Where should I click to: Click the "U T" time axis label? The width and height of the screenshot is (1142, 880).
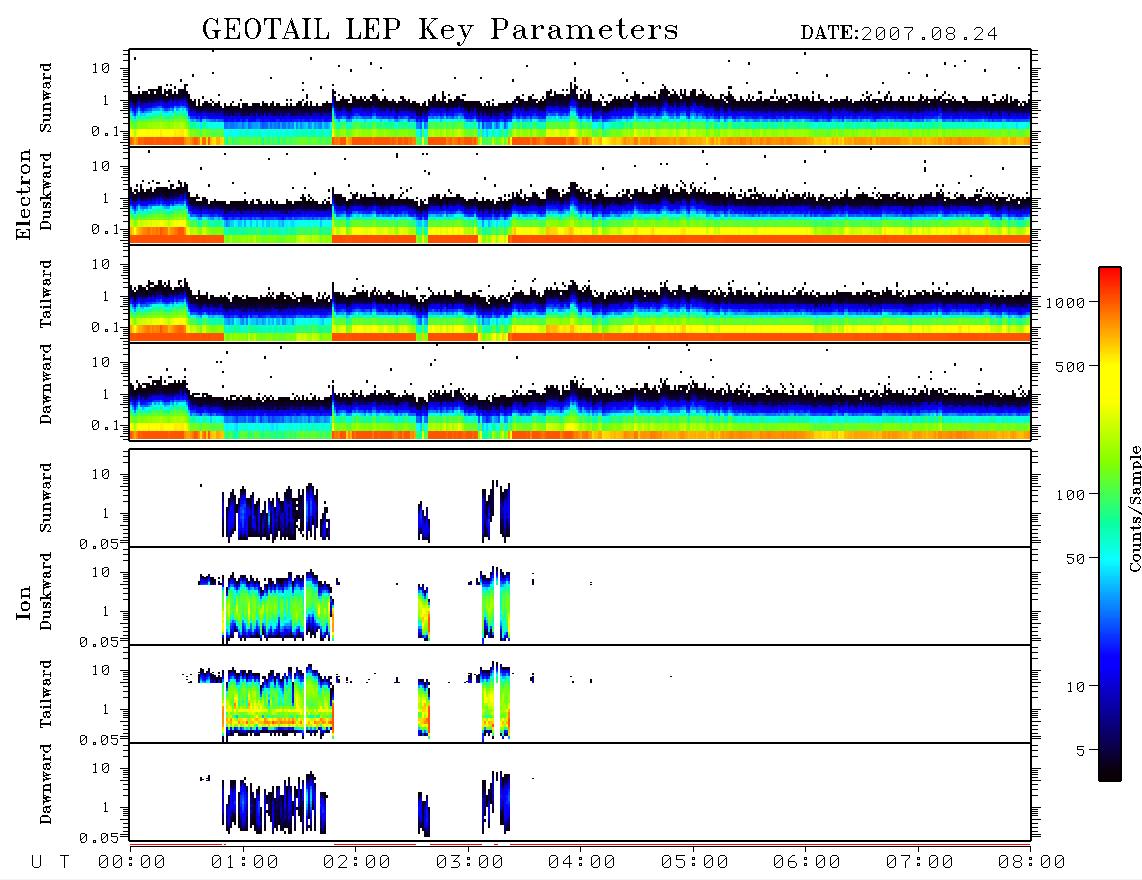[50, 863]
